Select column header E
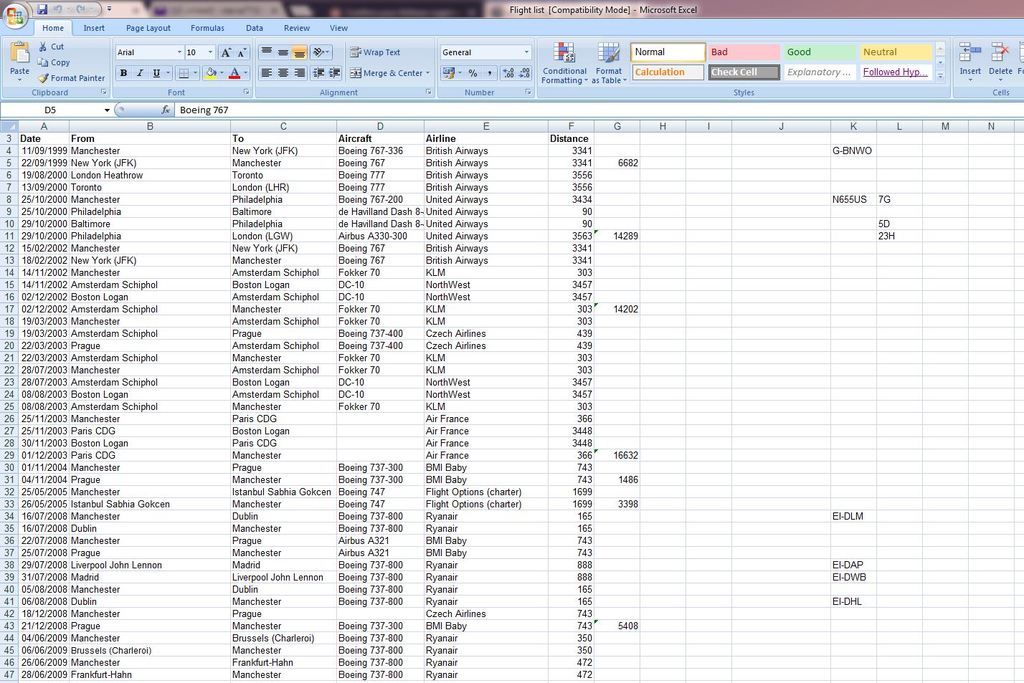Viewport: 1024px width, 683px height. (486, 126)
